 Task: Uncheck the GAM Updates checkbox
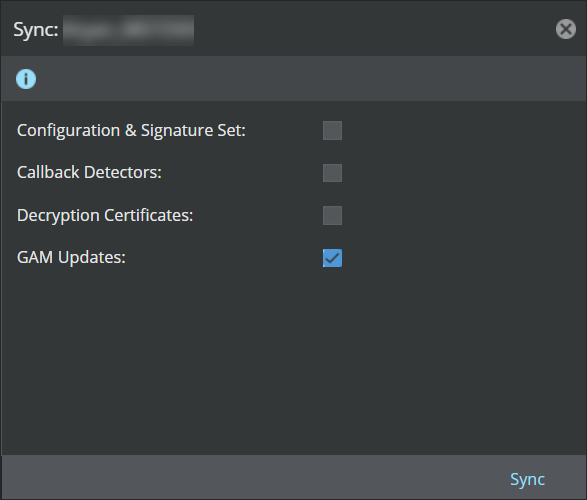pos(332,258)
